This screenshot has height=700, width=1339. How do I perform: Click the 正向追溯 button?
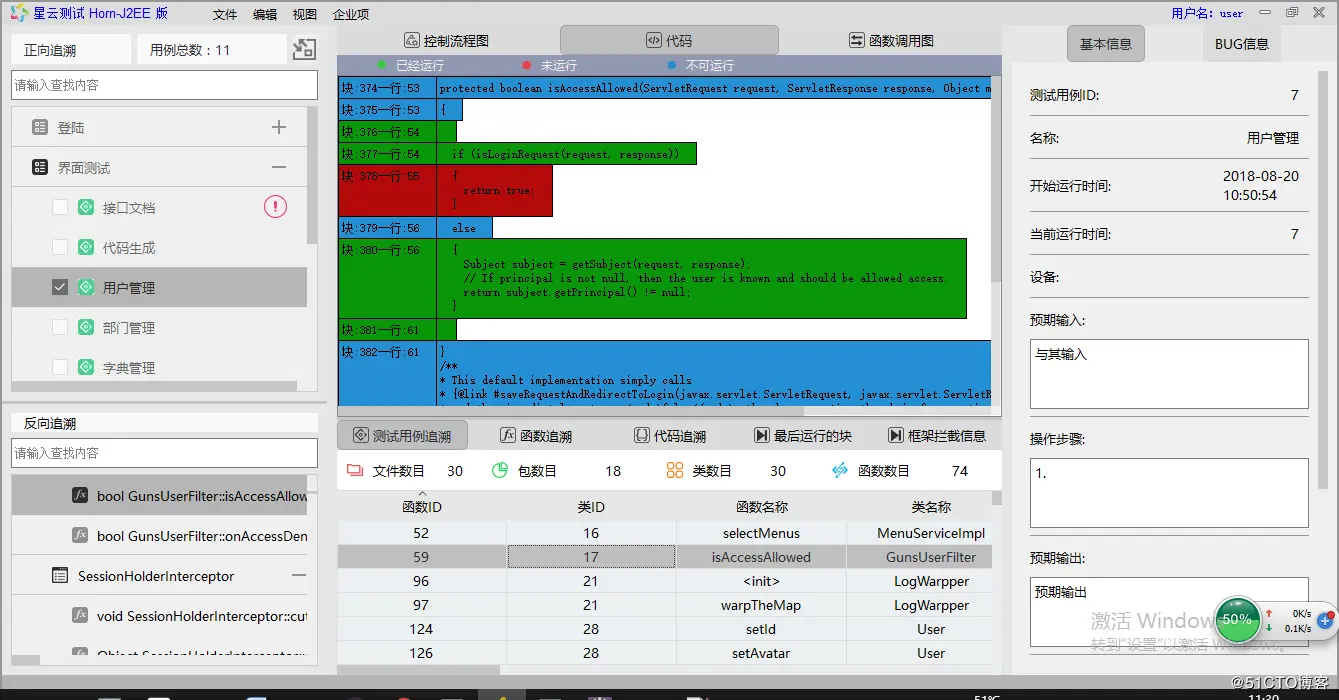click(69, 48)
